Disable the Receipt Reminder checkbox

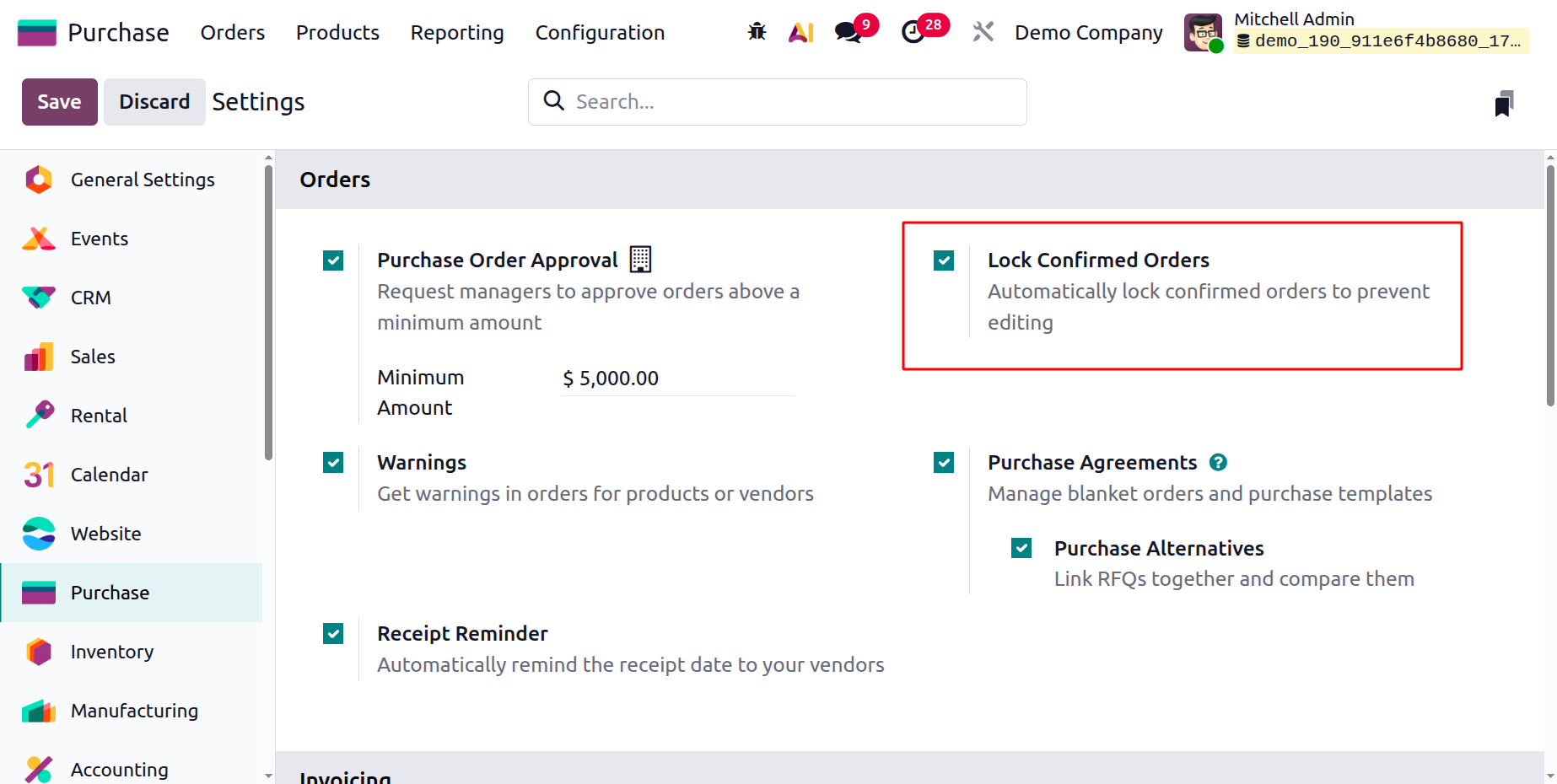tap(333, 633)
